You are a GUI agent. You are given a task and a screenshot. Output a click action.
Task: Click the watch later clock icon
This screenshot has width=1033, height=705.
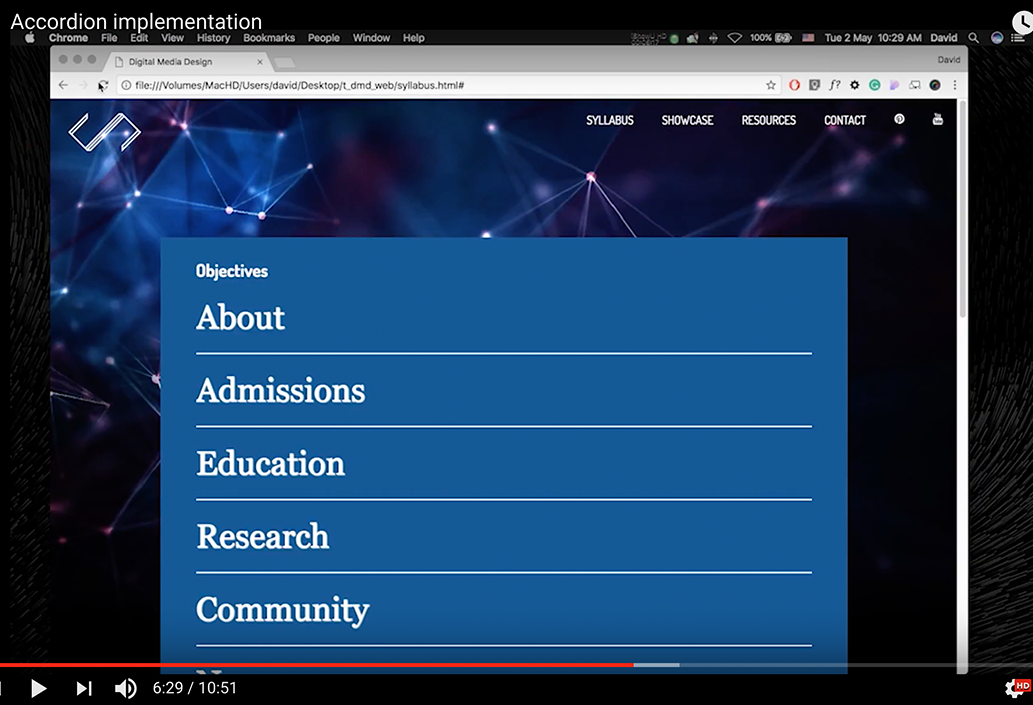tap(1022, 22)
